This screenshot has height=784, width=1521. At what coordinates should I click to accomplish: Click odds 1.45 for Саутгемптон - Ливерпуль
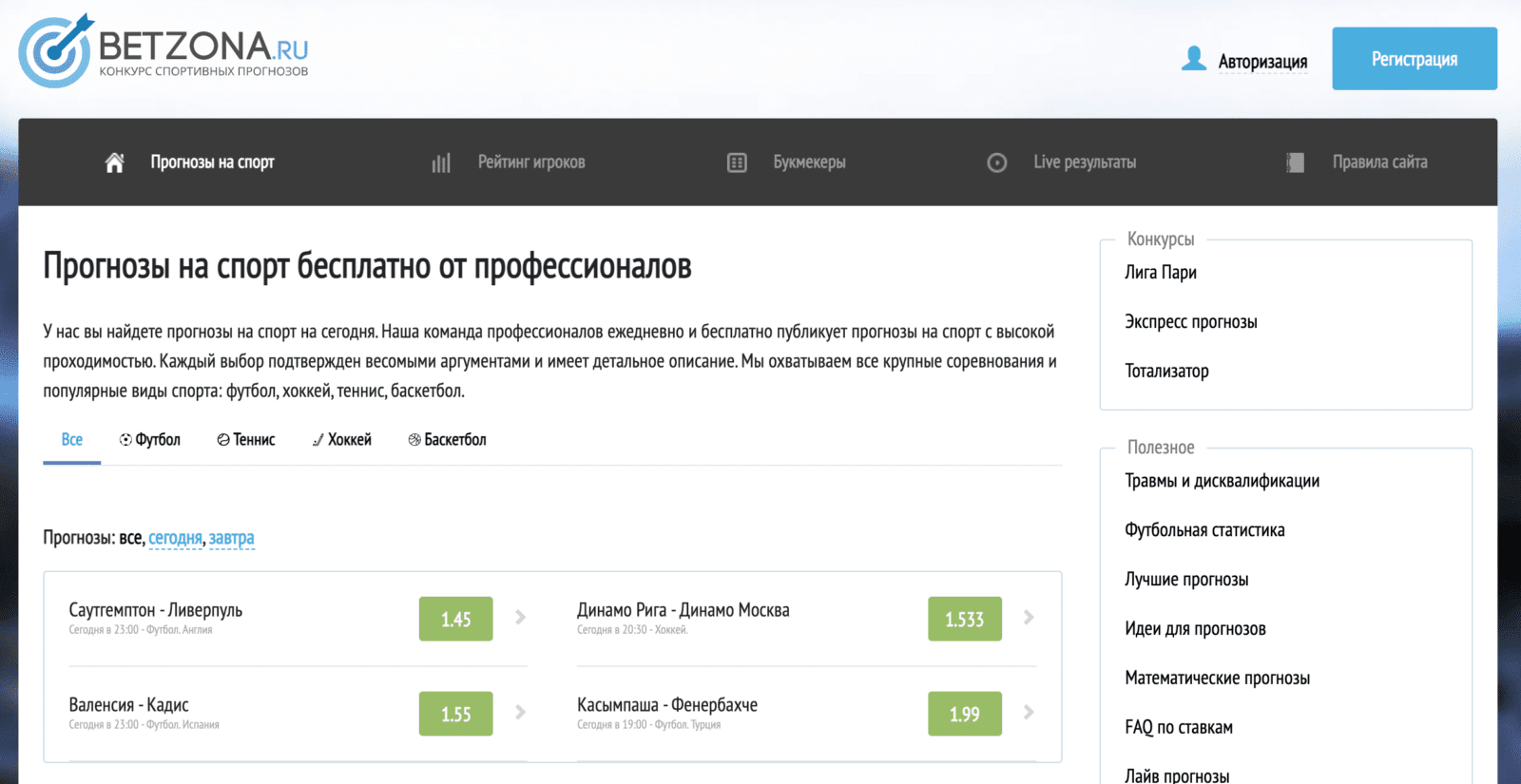455,619
